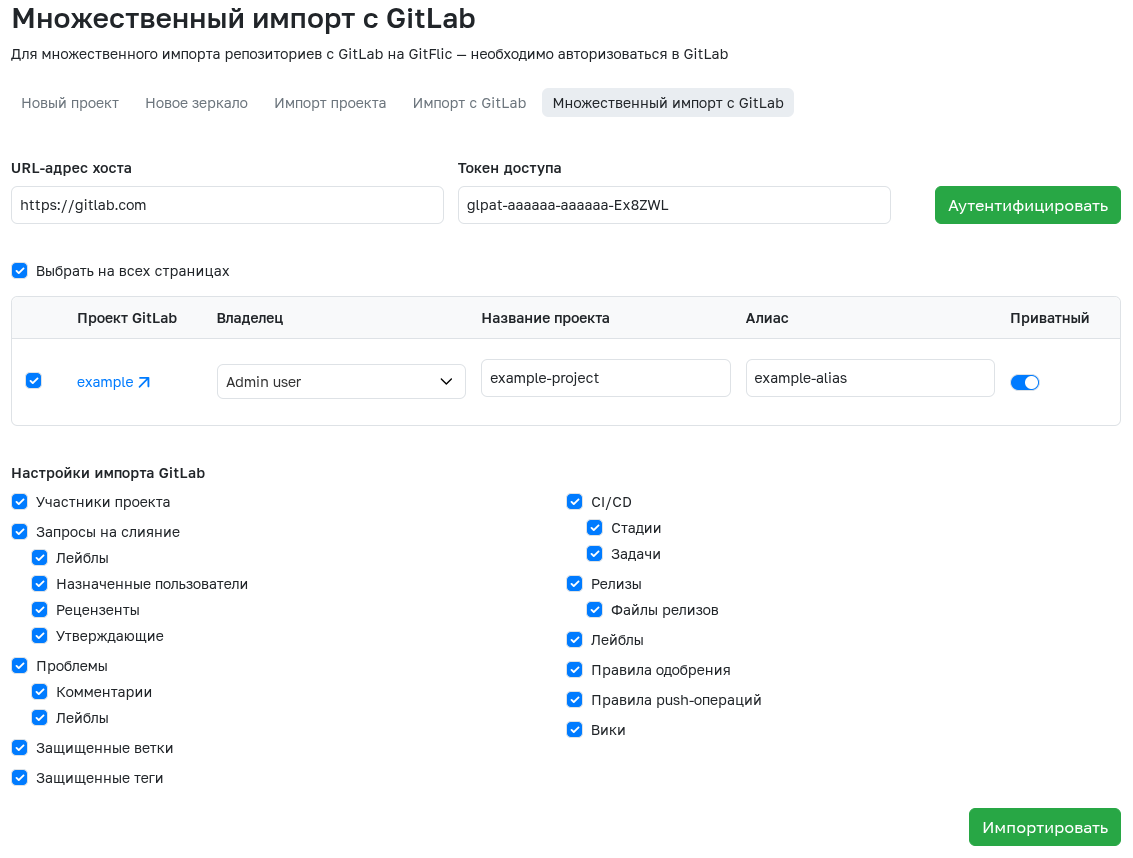Toggle Вики checkbox
Viewport: 1133px width, 858px height.
click(x=574, y=729)
